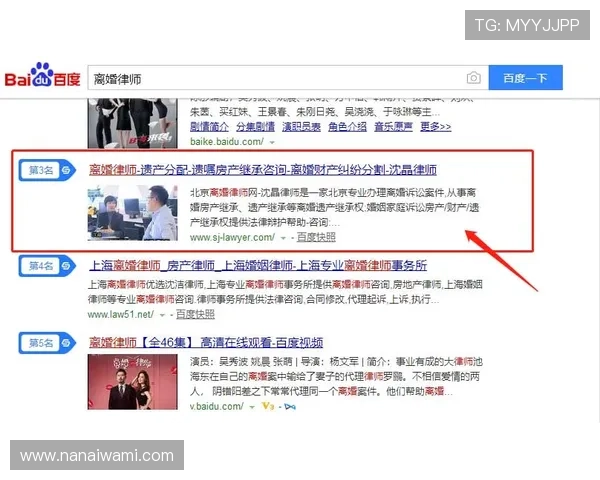
Task: Open the 角色介绍 link
Action: [347, 127]
